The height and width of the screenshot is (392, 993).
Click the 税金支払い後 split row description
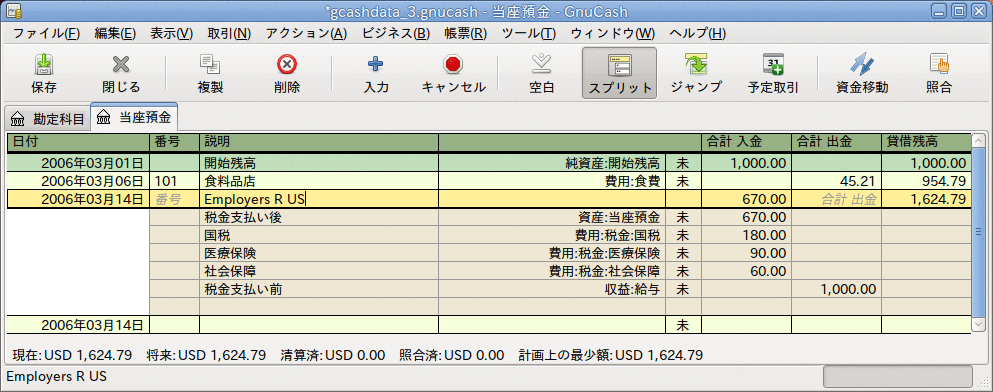click(319, 217)
